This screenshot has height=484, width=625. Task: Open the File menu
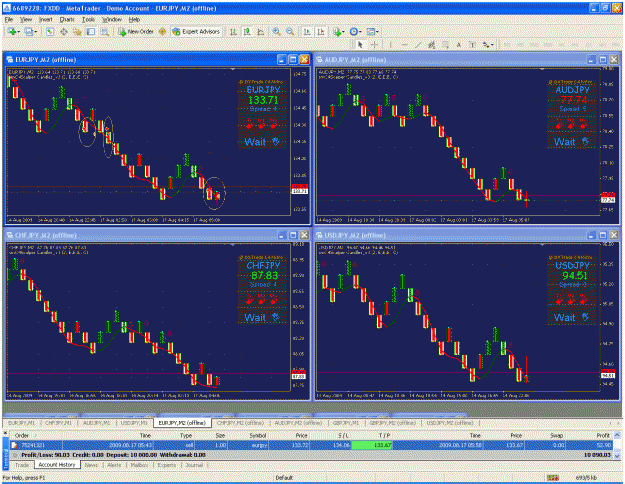(x=9, y=20)
